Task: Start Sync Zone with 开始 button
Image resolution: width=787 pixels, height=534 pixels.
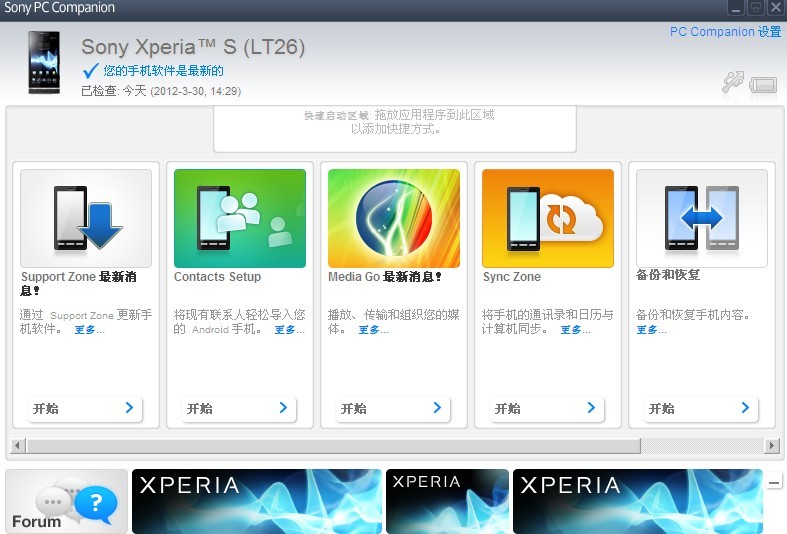Action: 547,409
